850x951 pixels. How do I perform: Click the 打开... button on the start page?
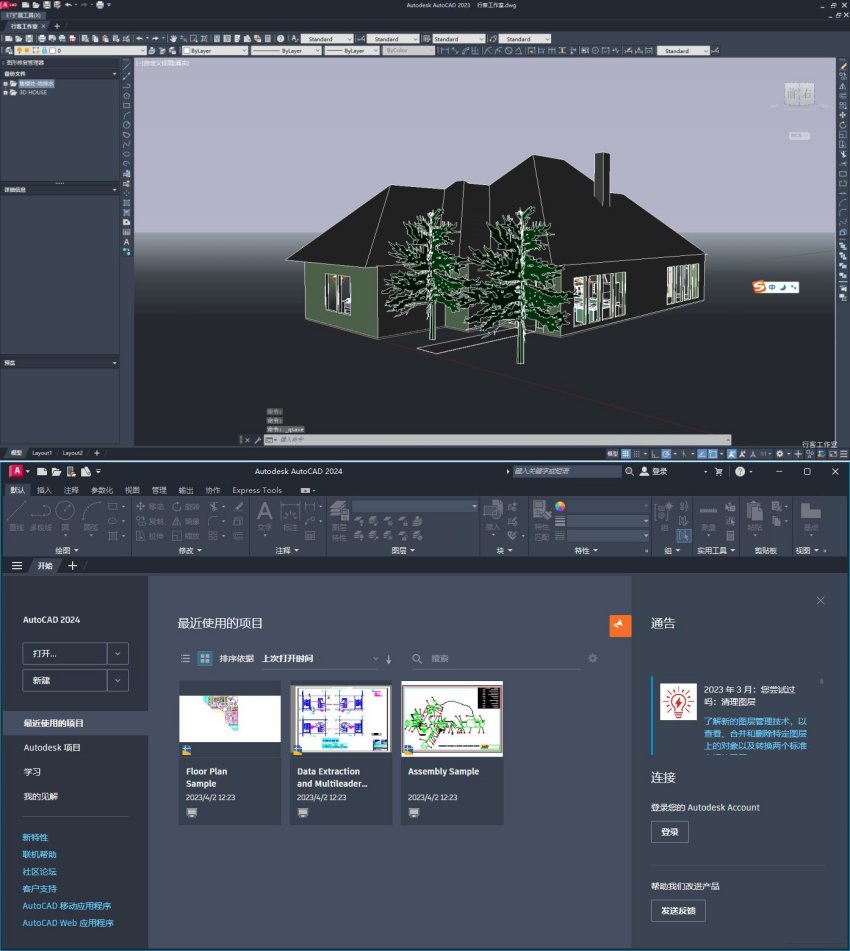pyautogui.click(x=64, y=654)
